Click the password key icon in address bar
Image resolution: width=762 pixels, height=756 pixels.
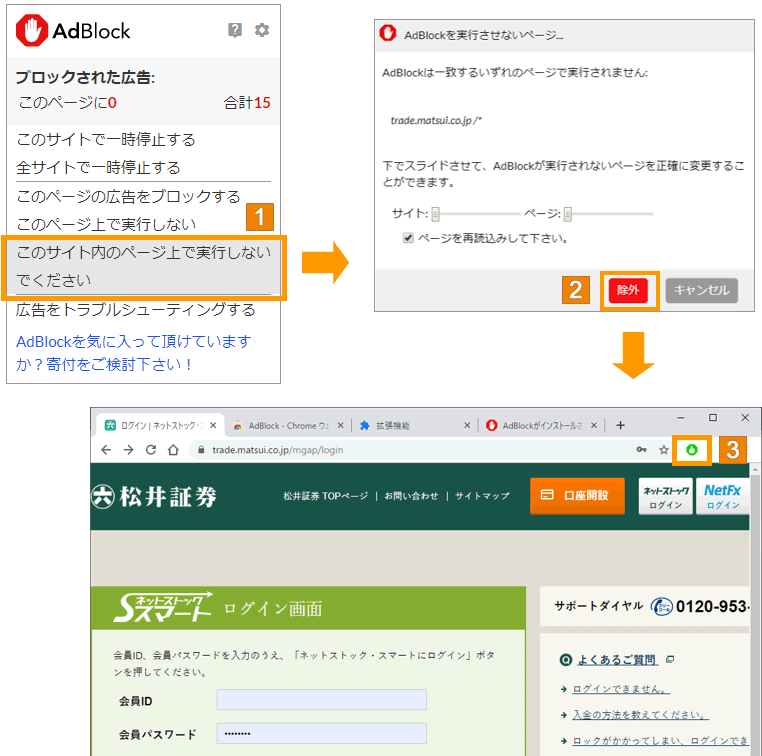coord(641,450)
